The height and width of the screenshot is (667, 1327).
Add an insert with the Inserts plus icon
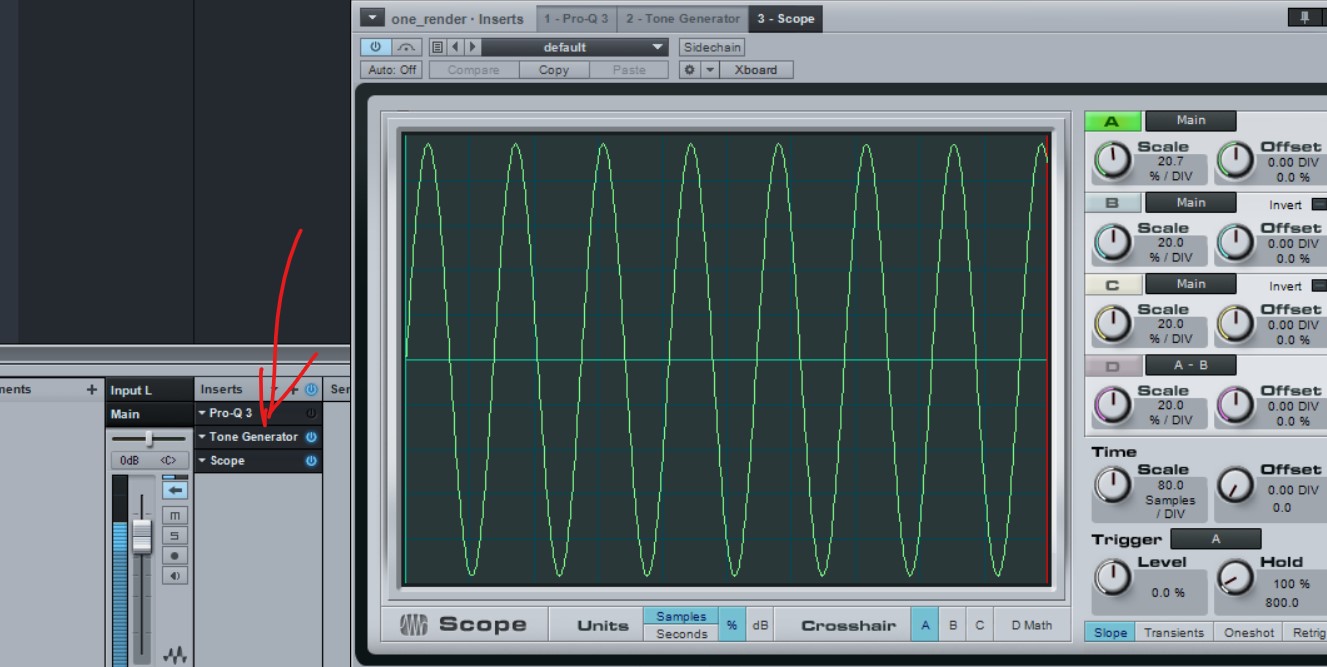pyautogui.click(x=294, y=389)
